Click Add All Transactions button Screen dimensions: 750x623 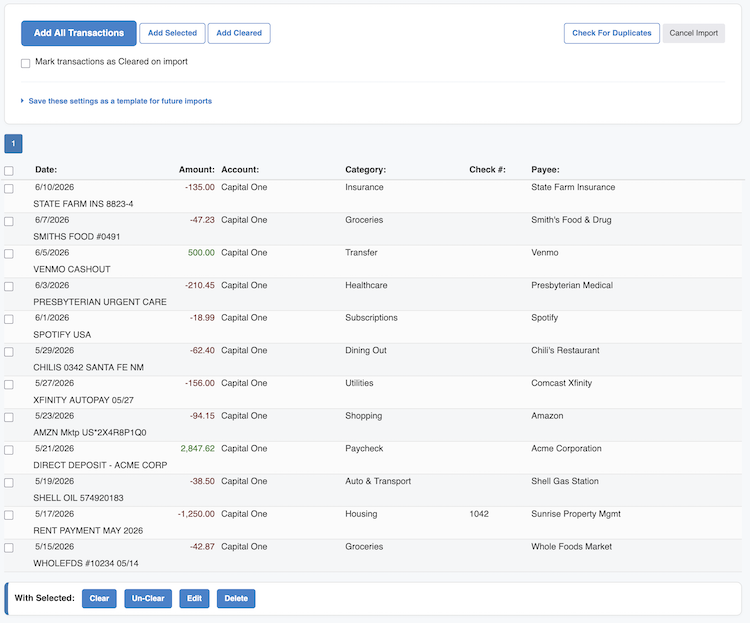[x=79, y=33]
